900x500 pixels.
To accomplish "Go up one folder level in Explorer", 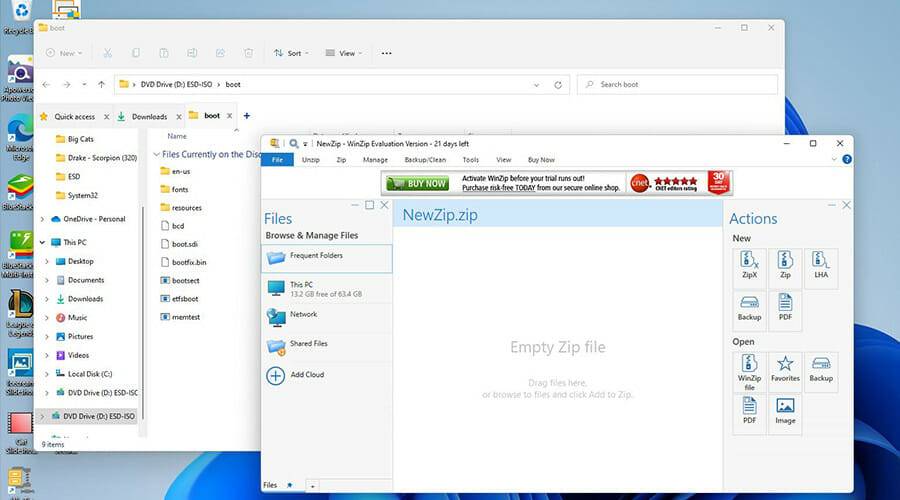I will click(x=102, y=84).
